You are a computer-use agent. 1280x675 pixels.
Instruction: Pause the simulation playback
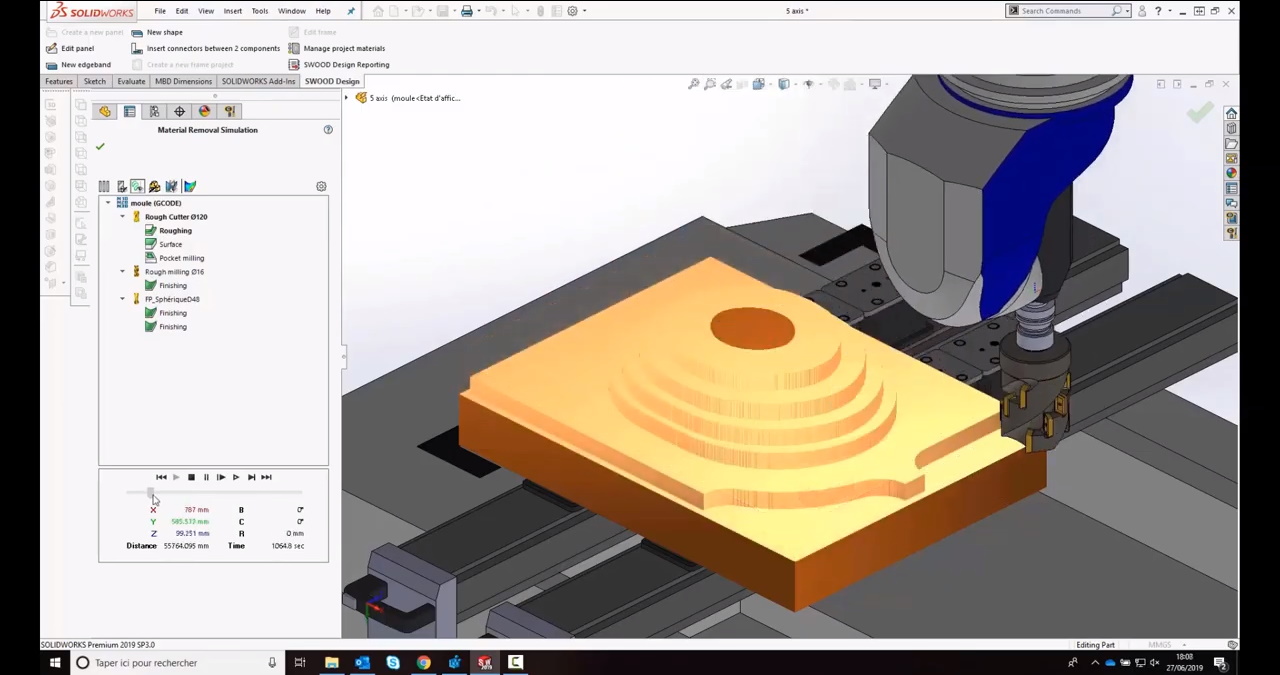pos(206,477)
